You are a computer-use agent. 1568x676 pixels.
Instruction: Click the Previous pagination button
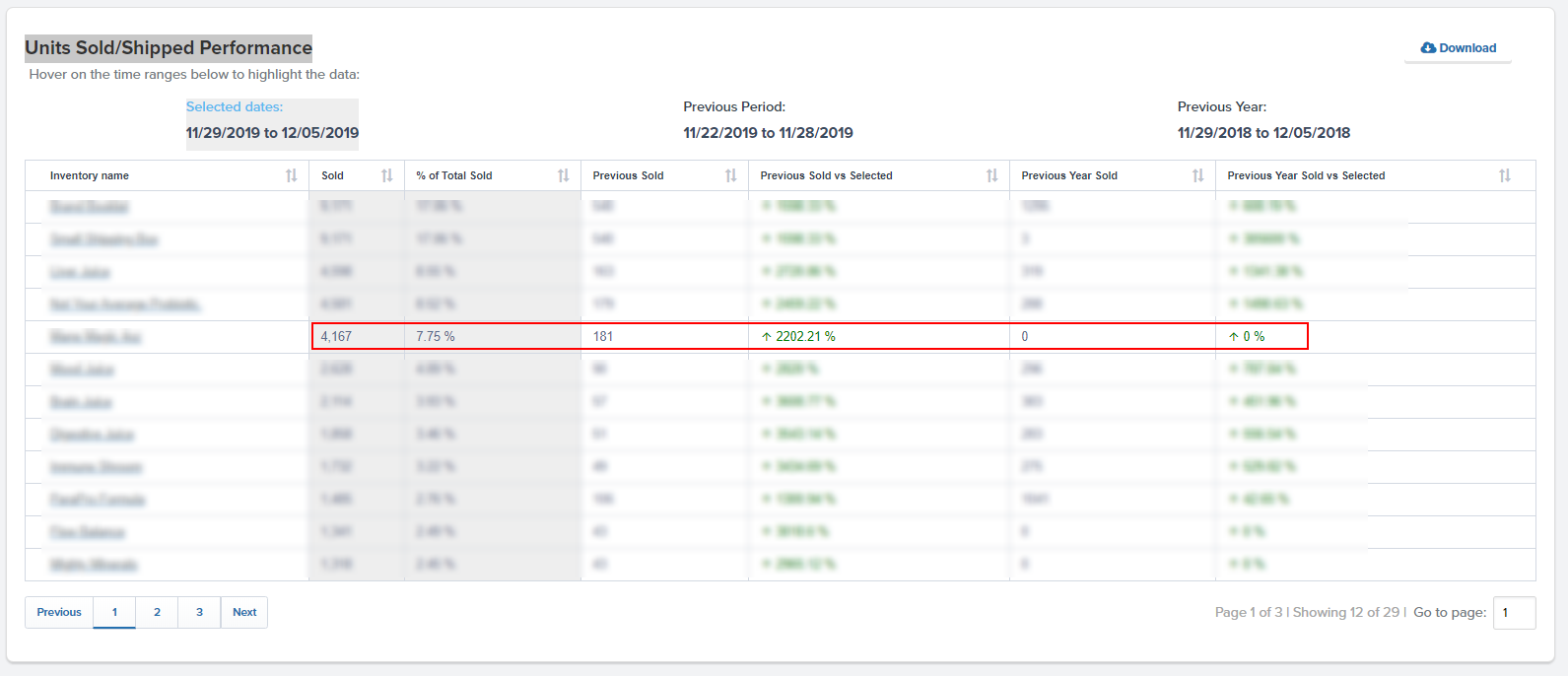(x=59, y=612)
